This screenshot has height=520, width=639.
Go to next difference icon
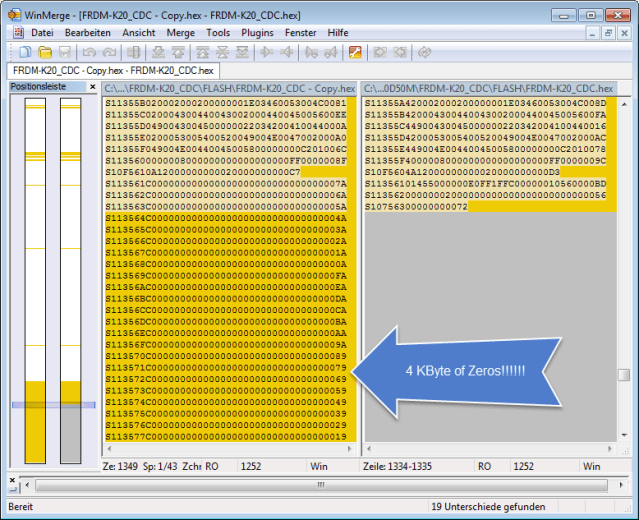160,51
